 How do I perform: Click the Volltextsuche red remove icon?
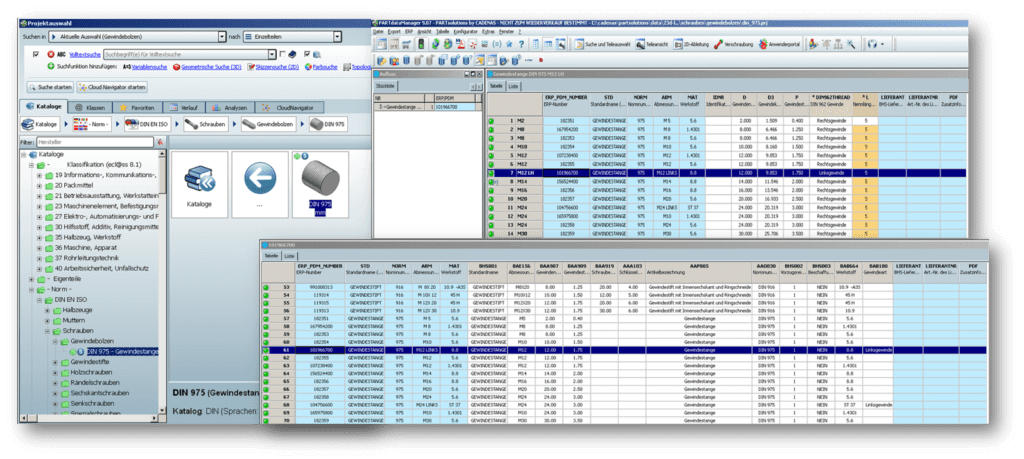[51, 54]
